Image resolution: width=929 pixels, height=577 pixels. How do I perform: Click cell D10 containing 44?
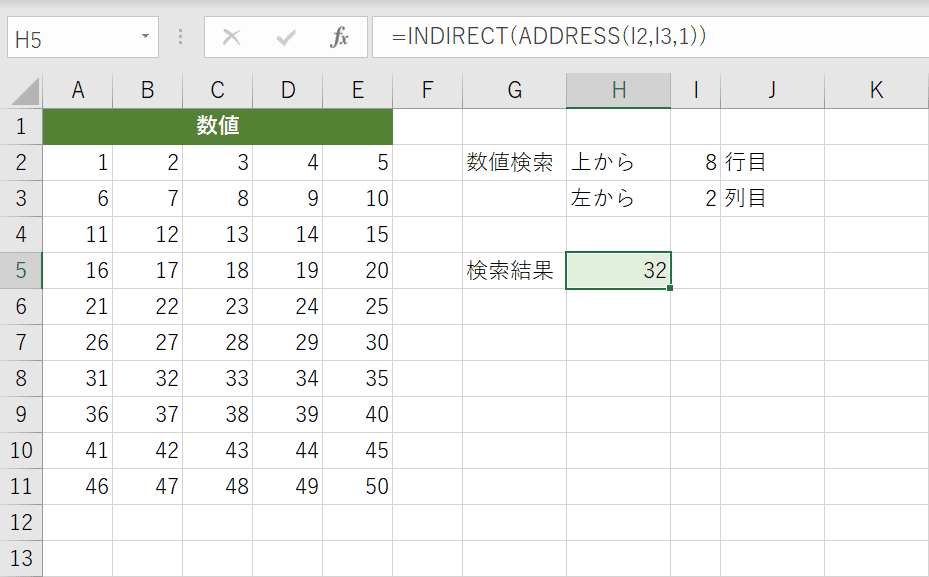click(x=287, y=450)
